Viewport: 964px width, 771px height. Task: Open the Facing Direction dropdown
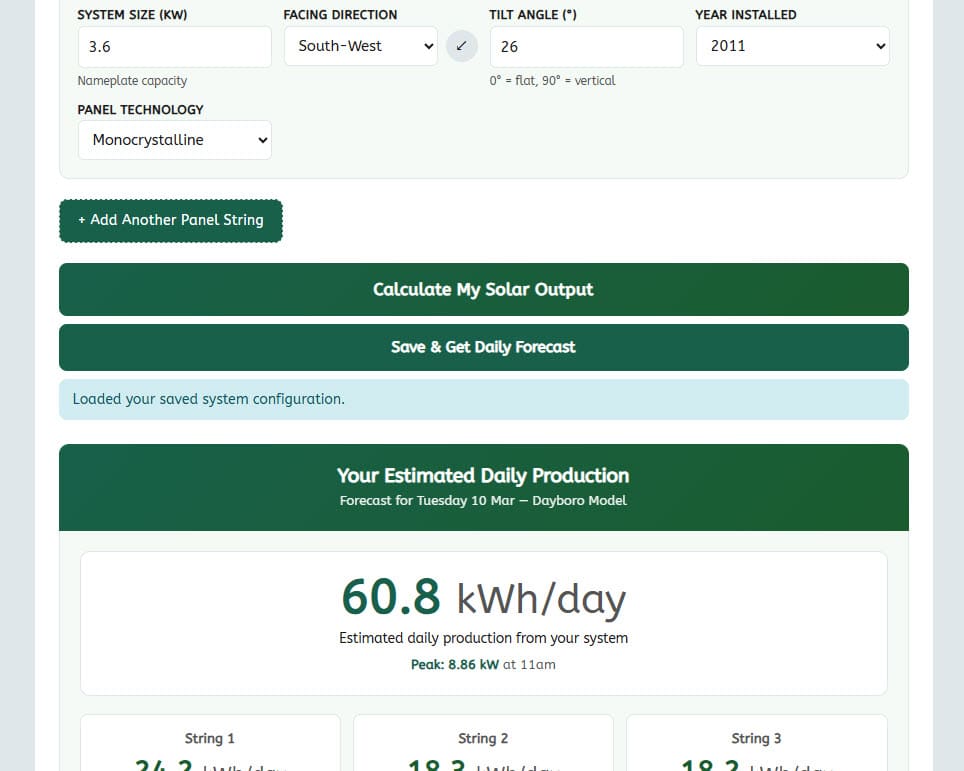click(x=360, y=46)
